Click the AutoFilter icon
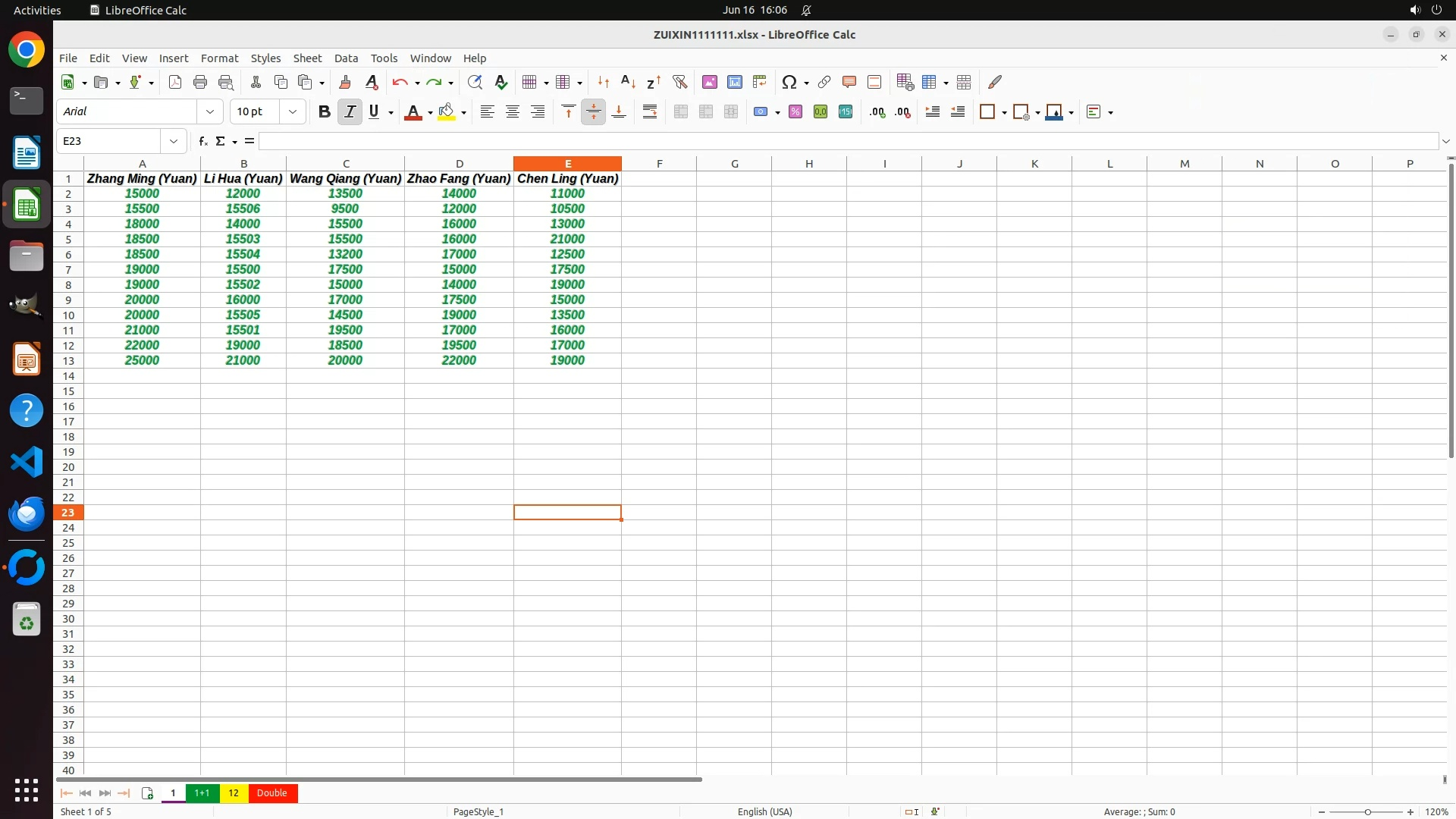 tap(679, 82)
